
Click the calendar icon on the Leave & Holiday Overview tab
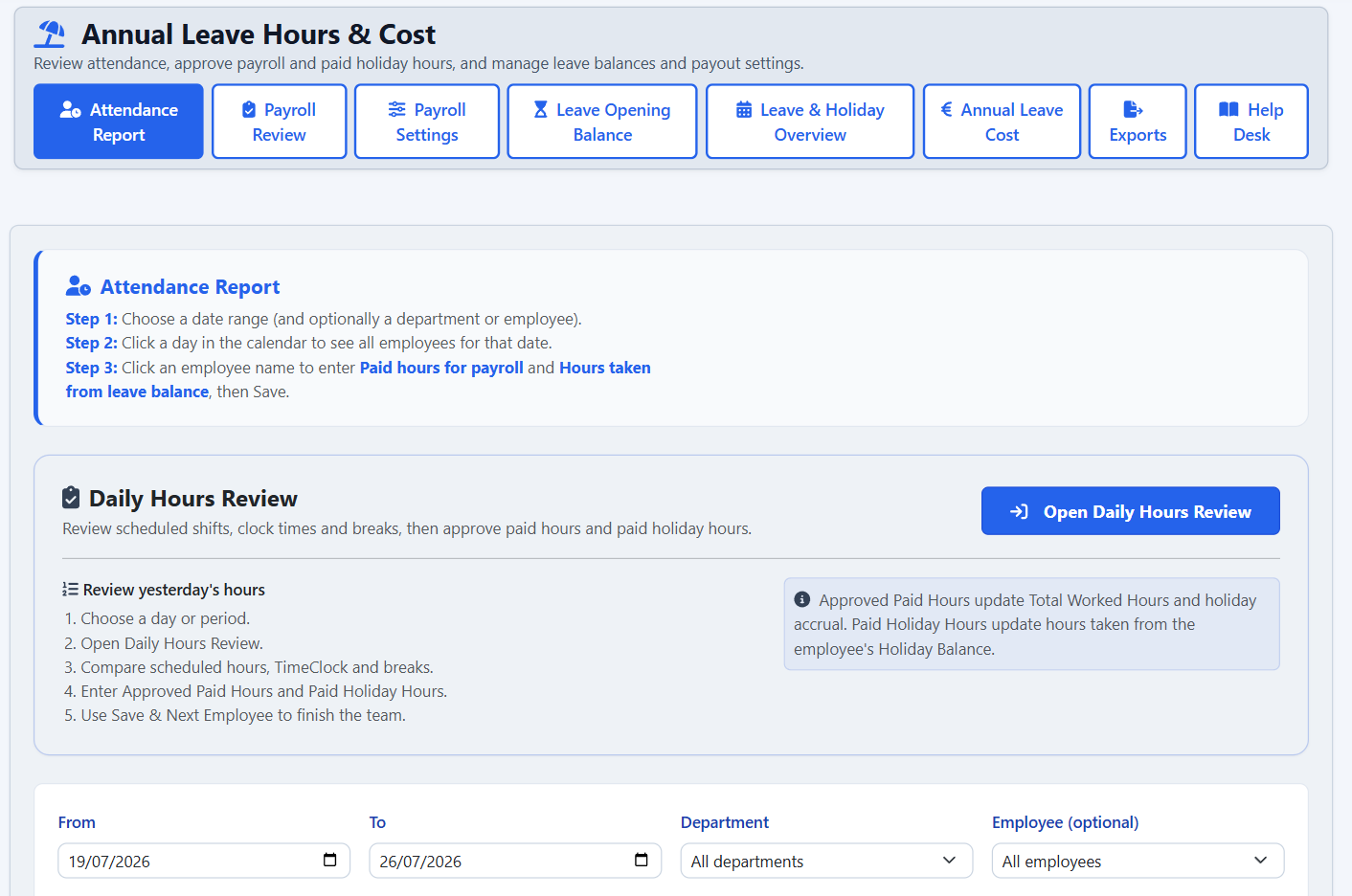tap(744, 109)
